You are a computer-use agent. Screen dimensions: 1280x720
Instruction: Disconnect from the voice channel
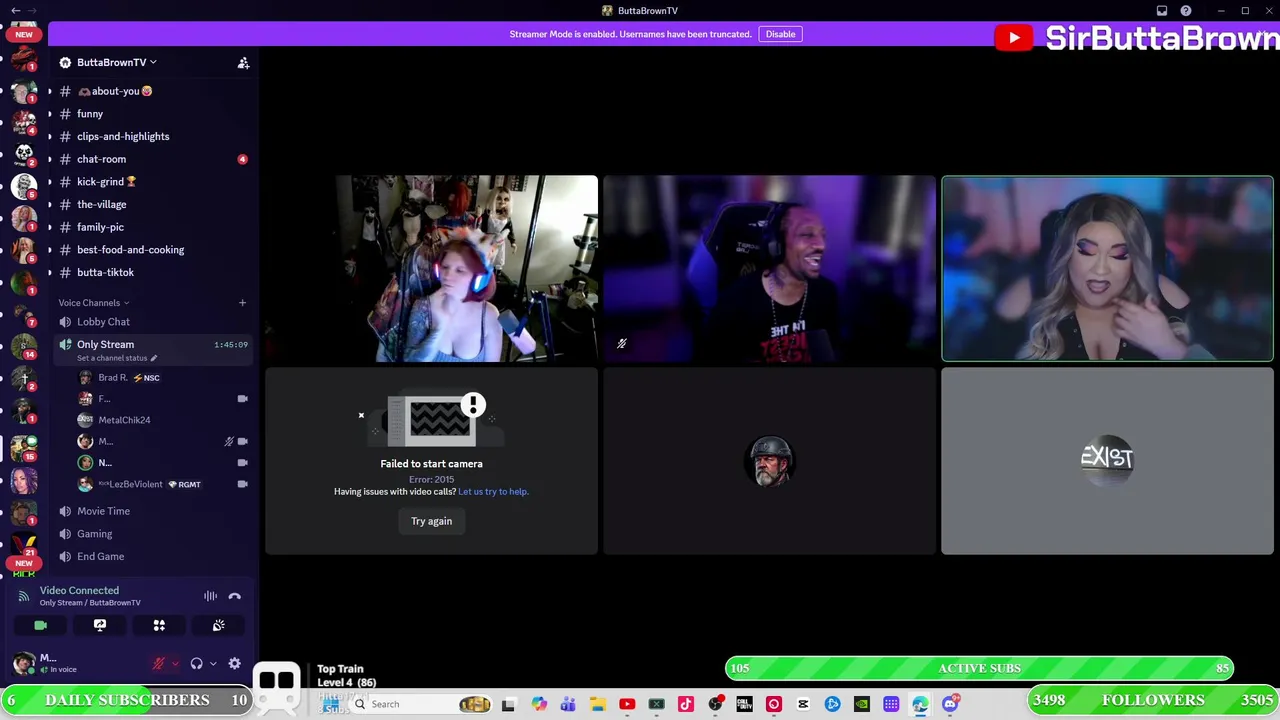click(235, 596)
